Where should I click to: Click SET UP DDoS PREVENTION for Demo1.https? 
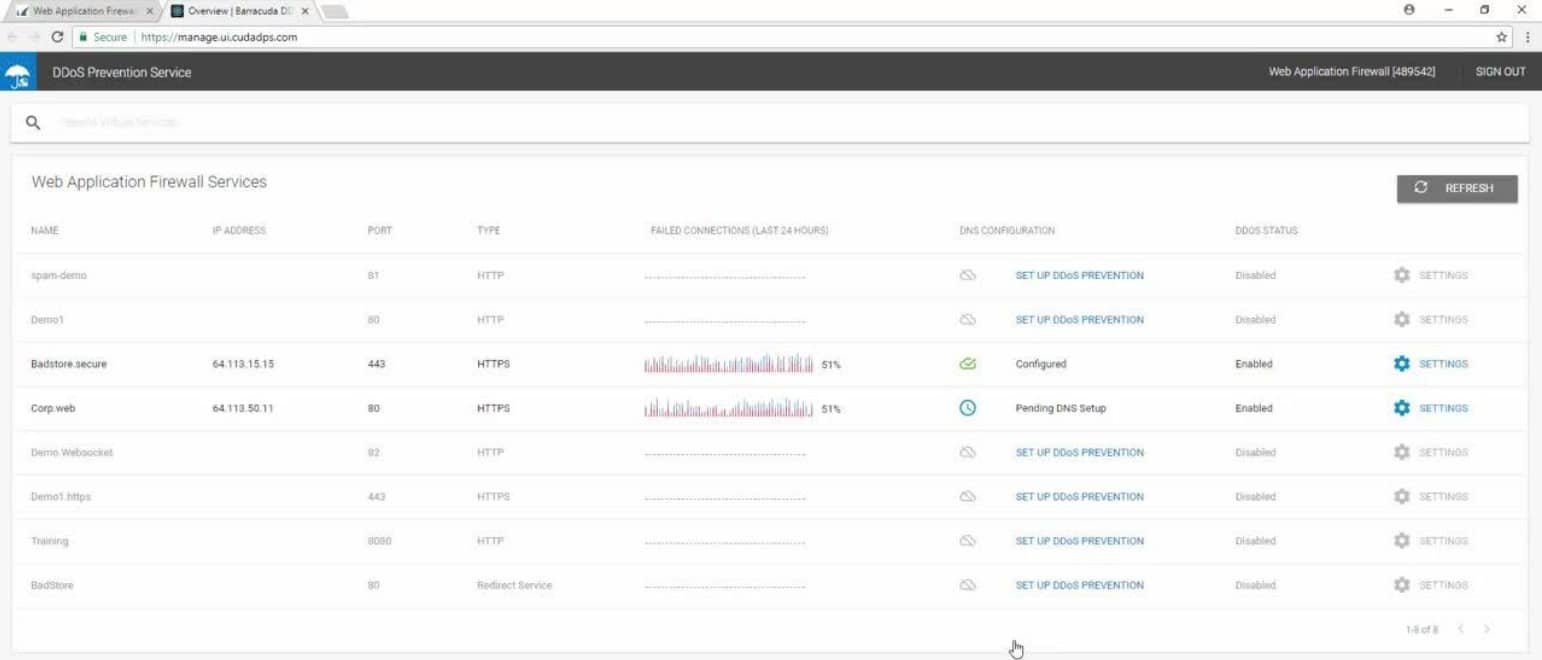coord(1080,497)
